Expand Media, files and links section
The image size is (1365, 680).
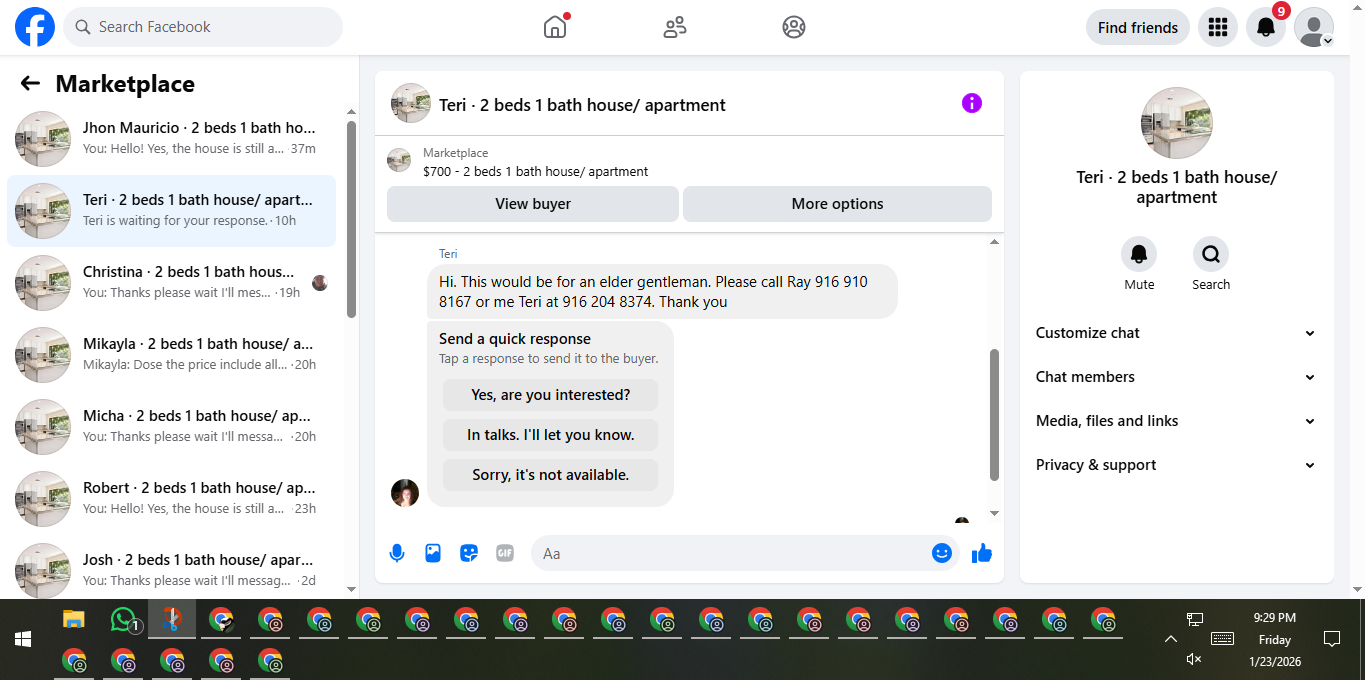[x=1177, y=421]
